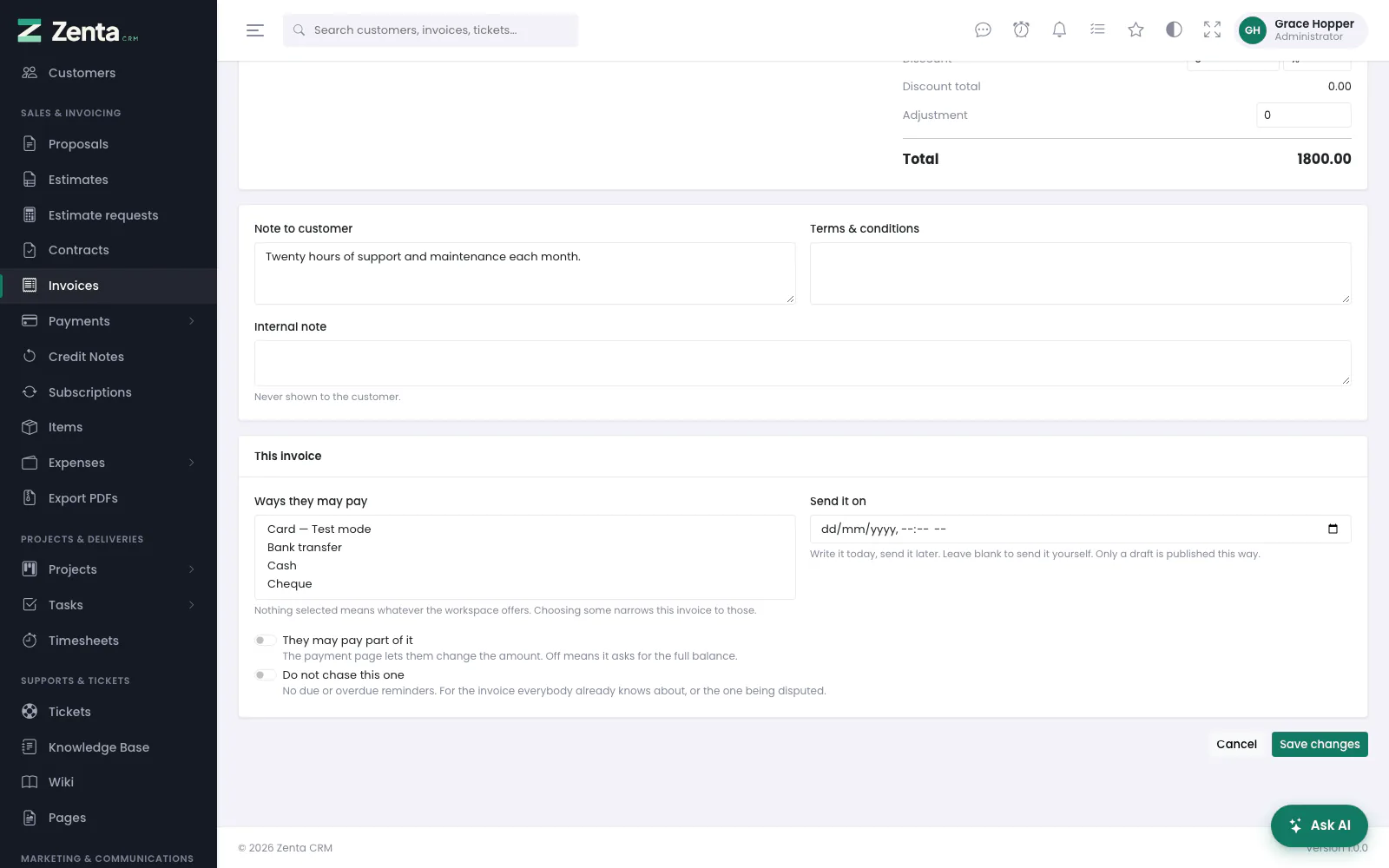The height and width of the screenshot is (868, 1389).
Task: Enable Do not chase this one toggle
Action: click(x=265, y=675)
